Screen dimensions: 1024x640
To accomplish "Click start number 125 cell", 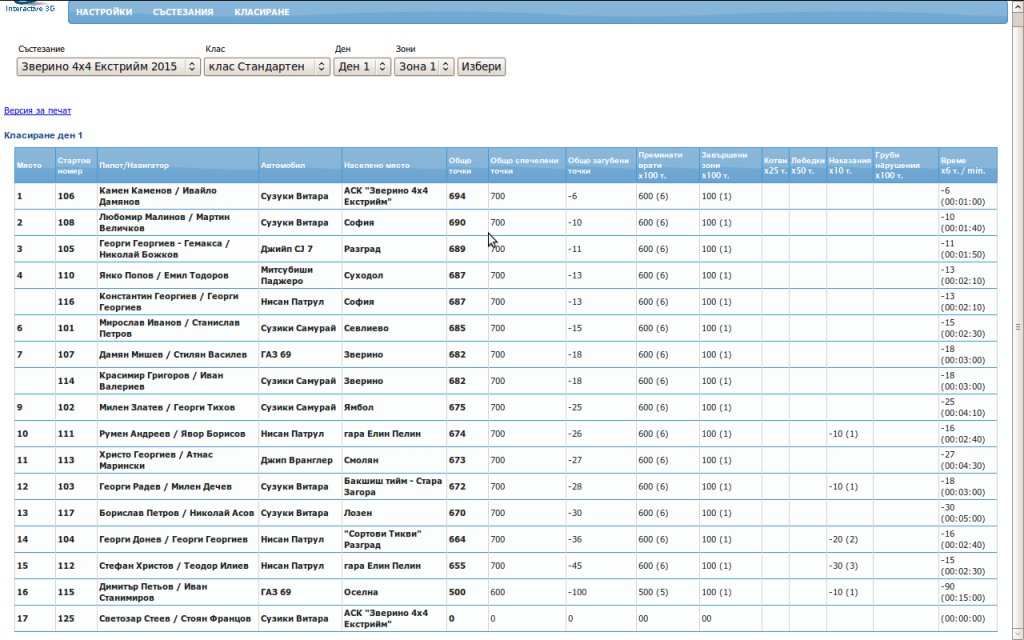I will pyautogui.click(x=66, y=619).
